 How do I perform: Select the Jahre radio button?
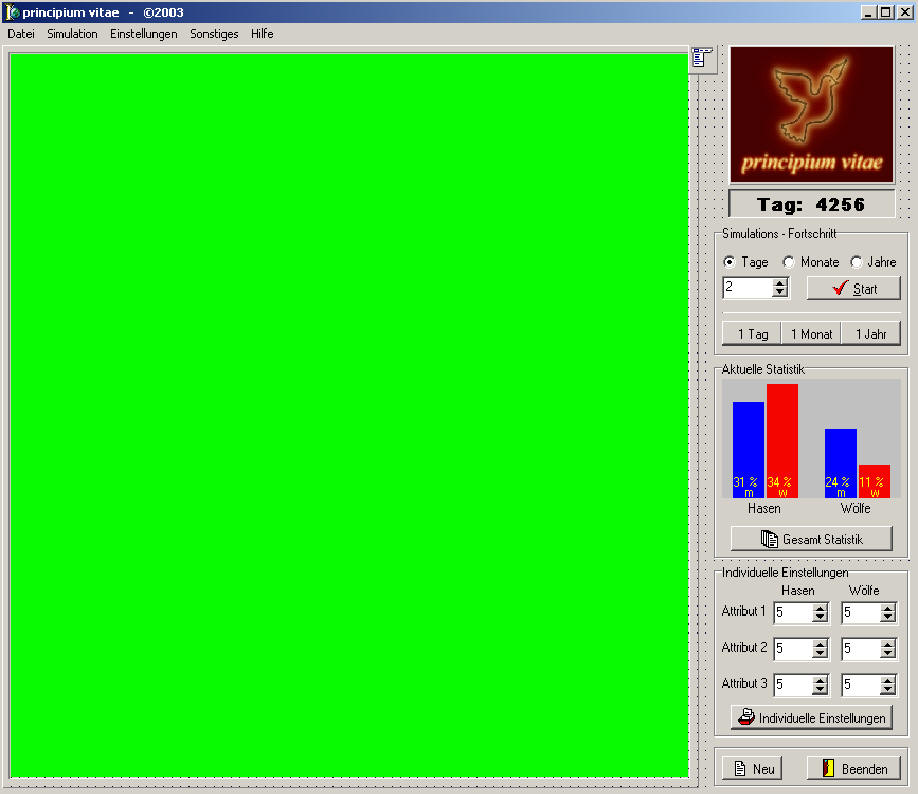click(x=856, y=262)
